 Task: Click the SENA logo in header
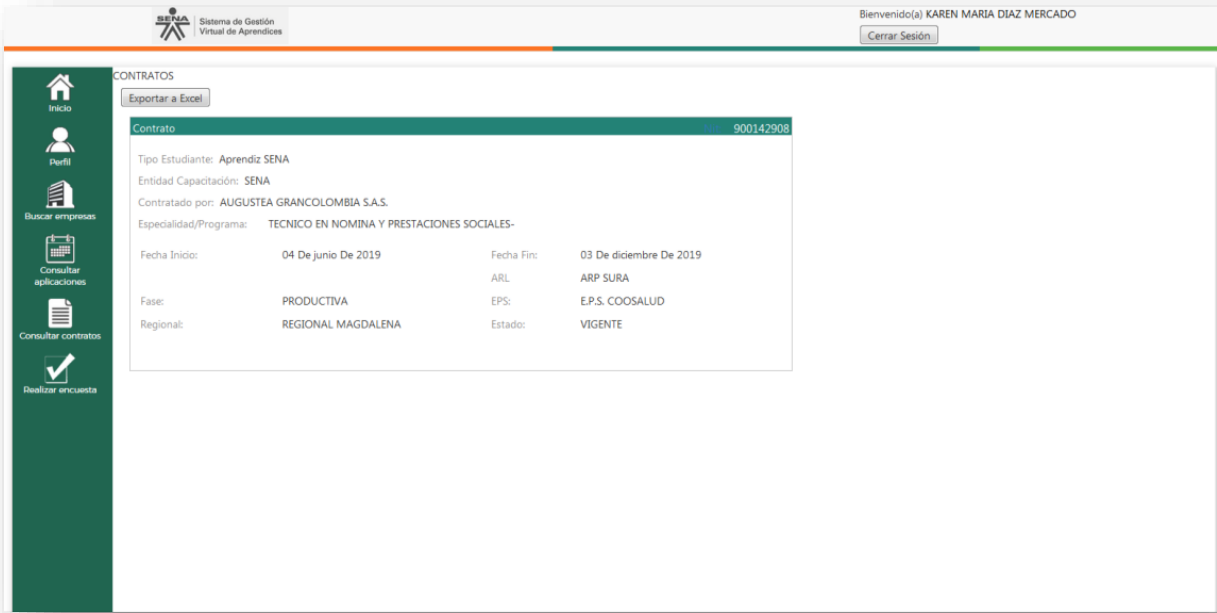click(x=174, y=26)
